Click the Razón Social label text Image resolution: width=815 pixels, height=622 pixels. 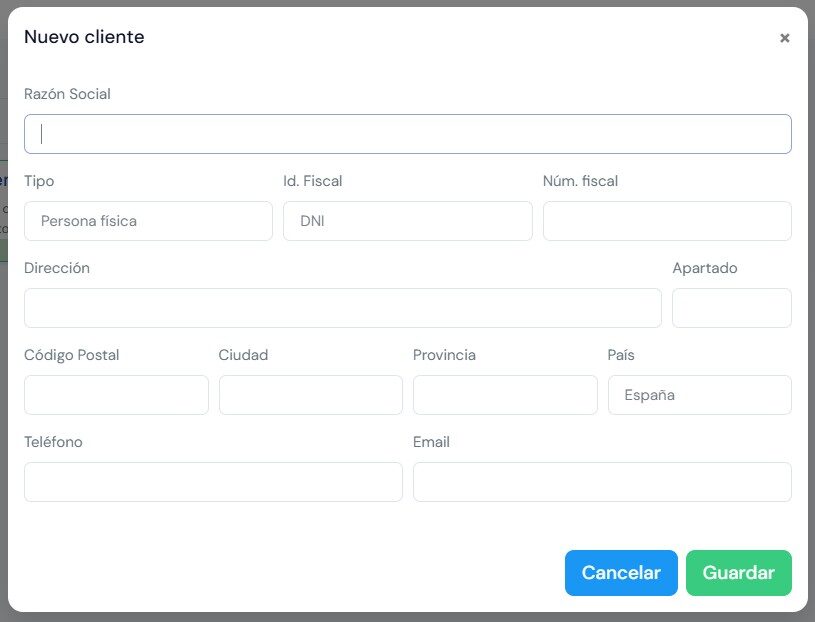[x=67, y=94]
